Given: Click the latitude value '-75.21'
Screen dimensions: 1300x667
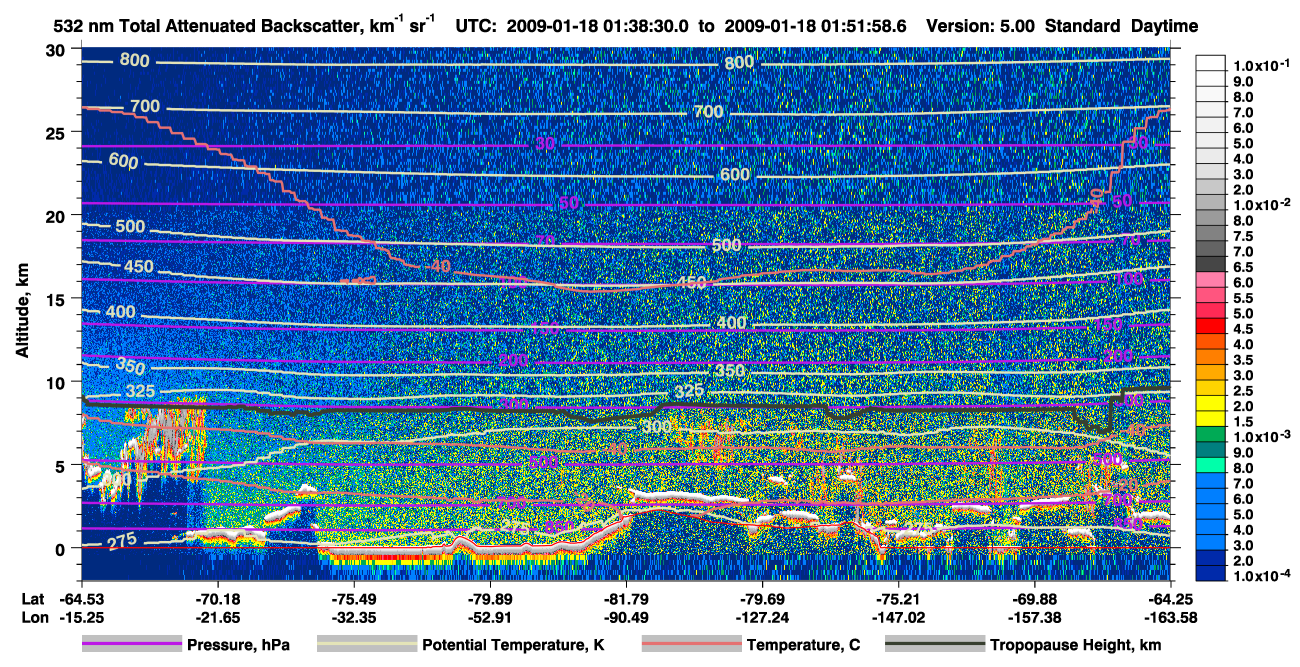Looking at the screenshot, I should coord(898,598).
